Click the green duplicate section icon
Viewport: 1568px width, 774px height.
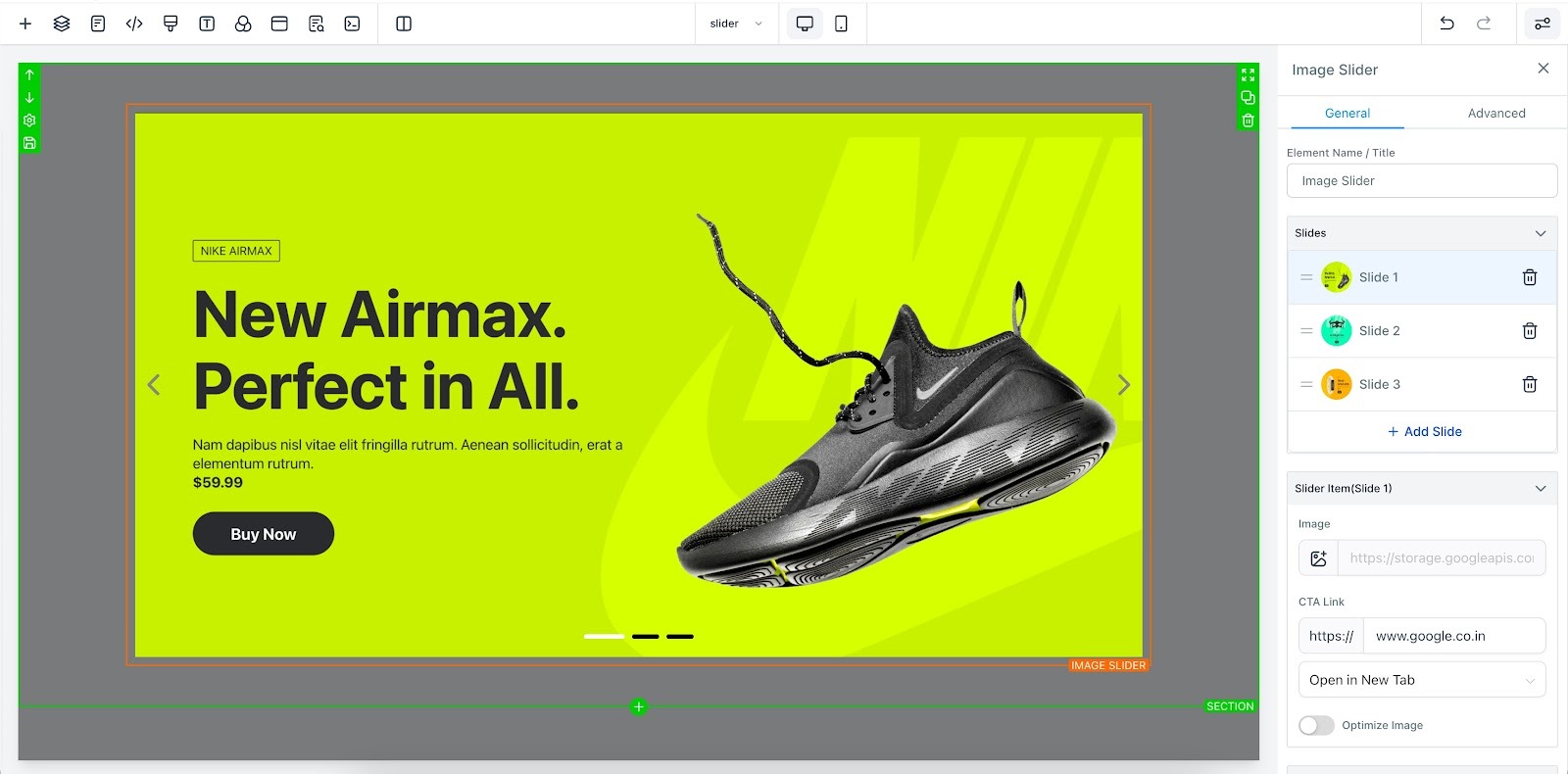pyautogui.click(x=1248, y=98)
